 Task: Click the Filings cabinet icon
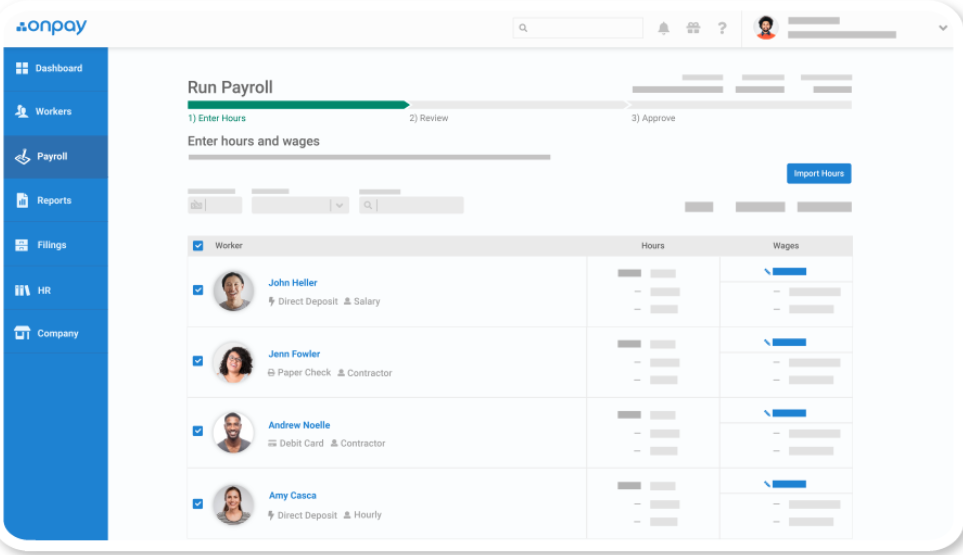(x=21, y=245)
